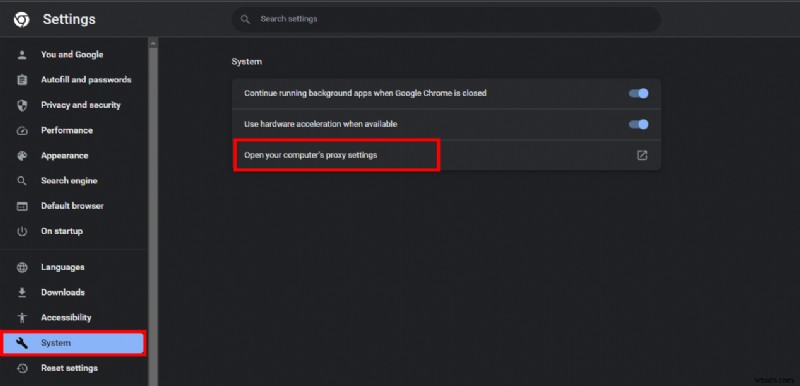Click the Appearance palette icon
The height and width of the screenshot is (386, 800).
tap(22, 156)
